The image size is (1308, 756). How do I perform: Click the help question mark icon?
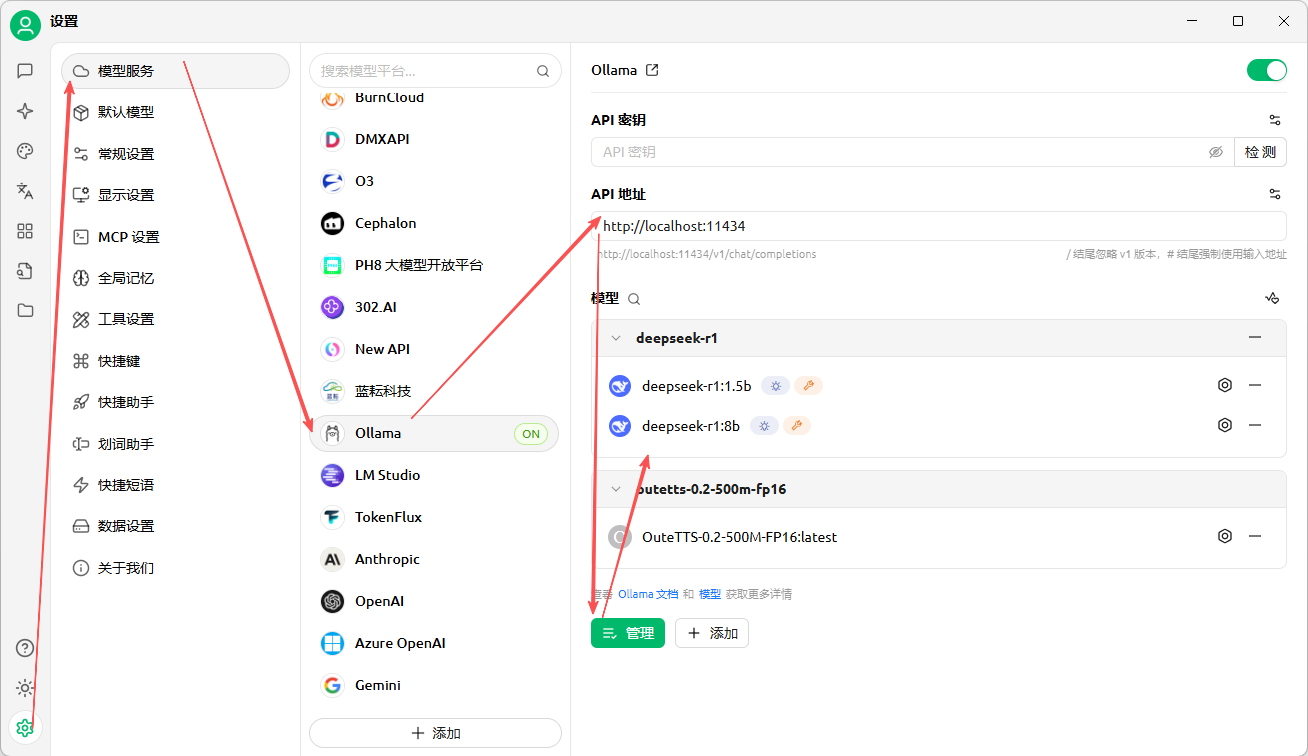(25, 648)
